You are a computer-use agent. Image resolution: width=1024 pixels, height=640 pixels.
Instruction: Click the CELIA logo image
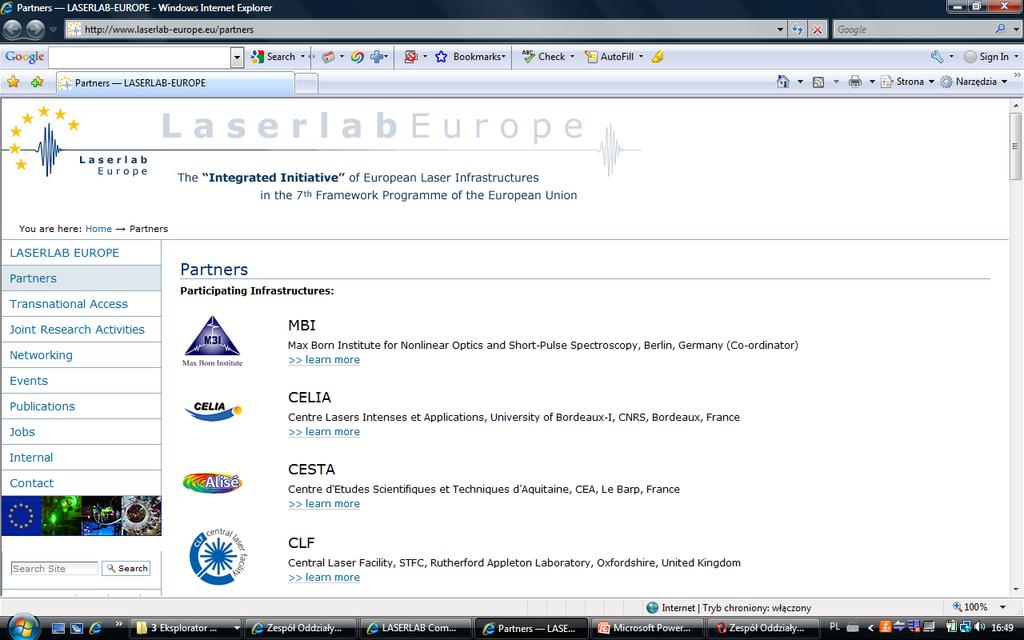[x=214, y=410]
